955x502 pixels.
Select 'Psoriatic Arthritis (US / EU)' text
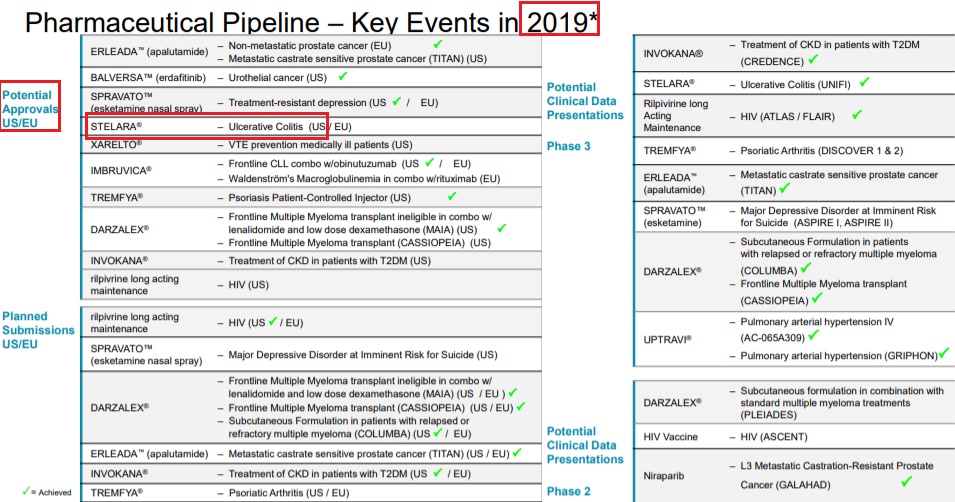[x=289, y=493]
